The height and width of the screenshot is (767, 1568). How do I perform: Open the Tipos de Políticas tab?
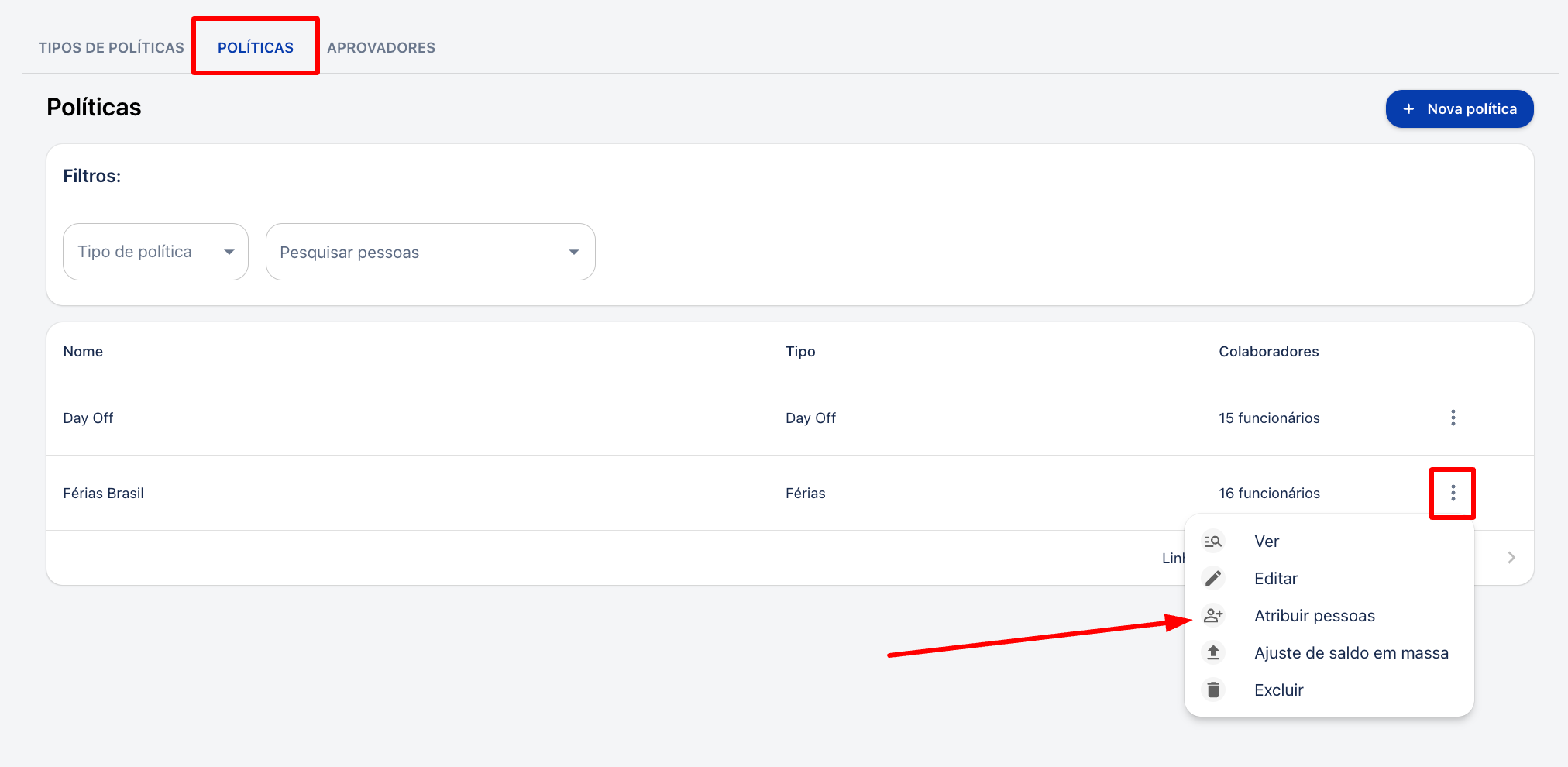(112, 48)
